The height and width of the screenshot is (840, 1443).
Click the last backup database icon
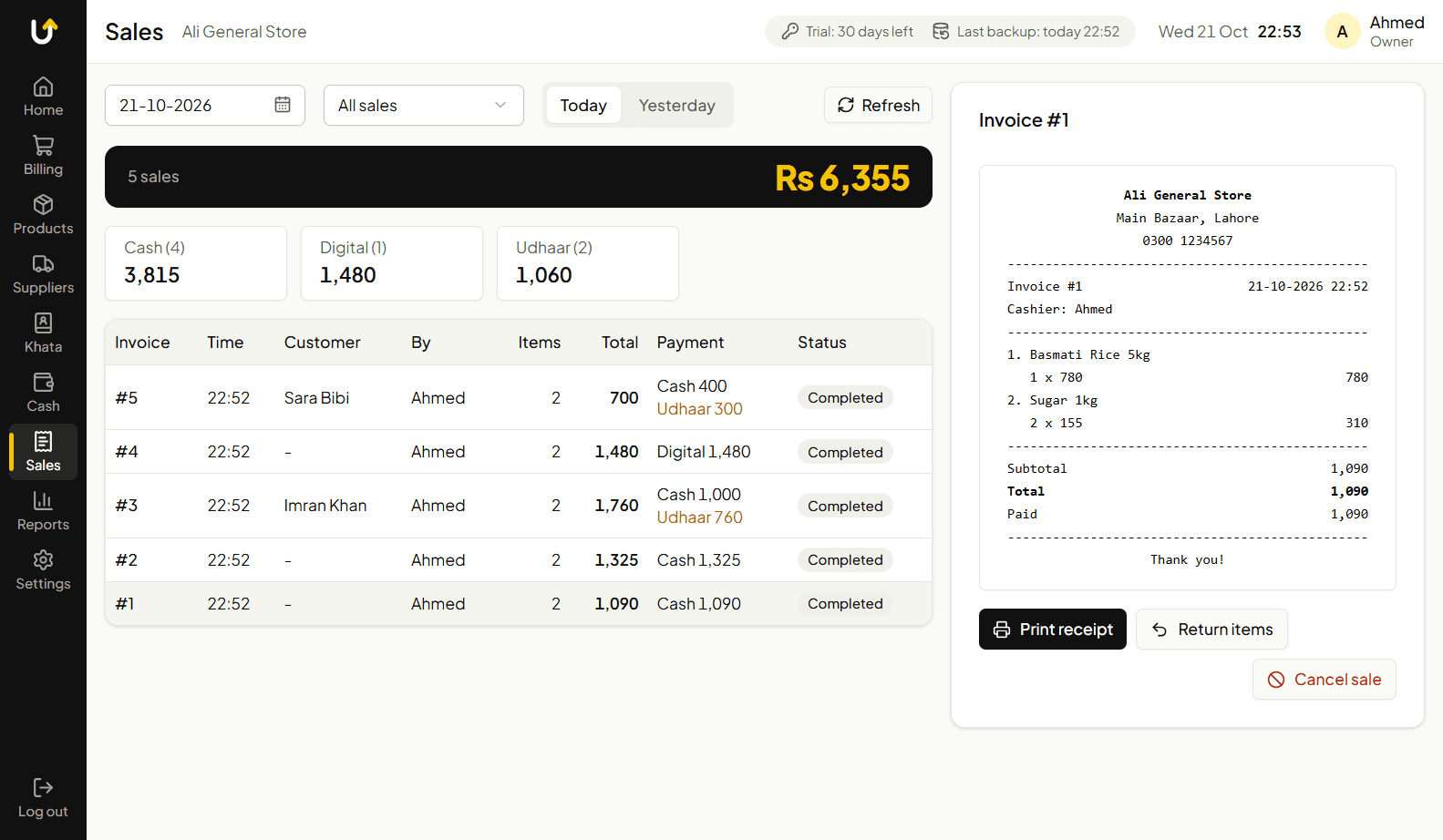point(941,31)
